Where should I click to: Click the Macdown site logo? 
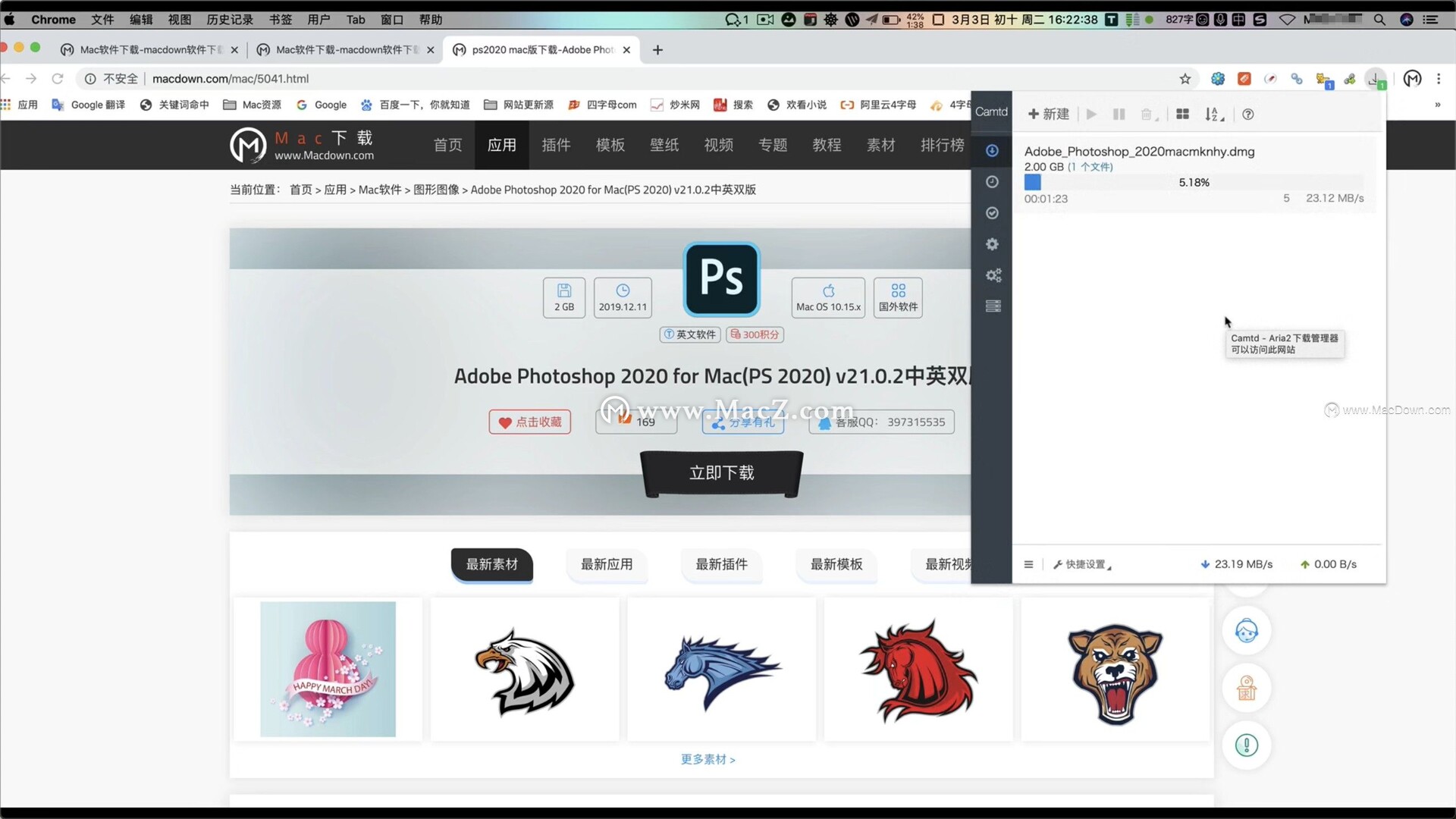click(x=302, y=145)
